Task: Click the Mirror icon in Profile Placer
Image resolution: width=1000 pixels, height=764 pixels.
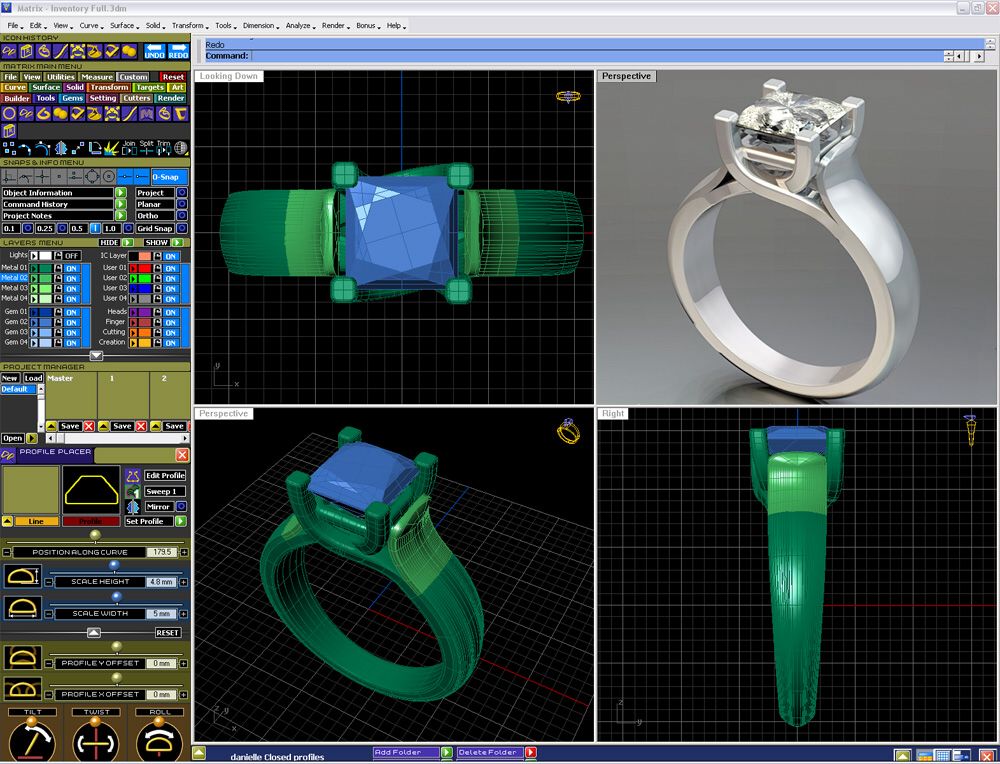Action: 132,507
